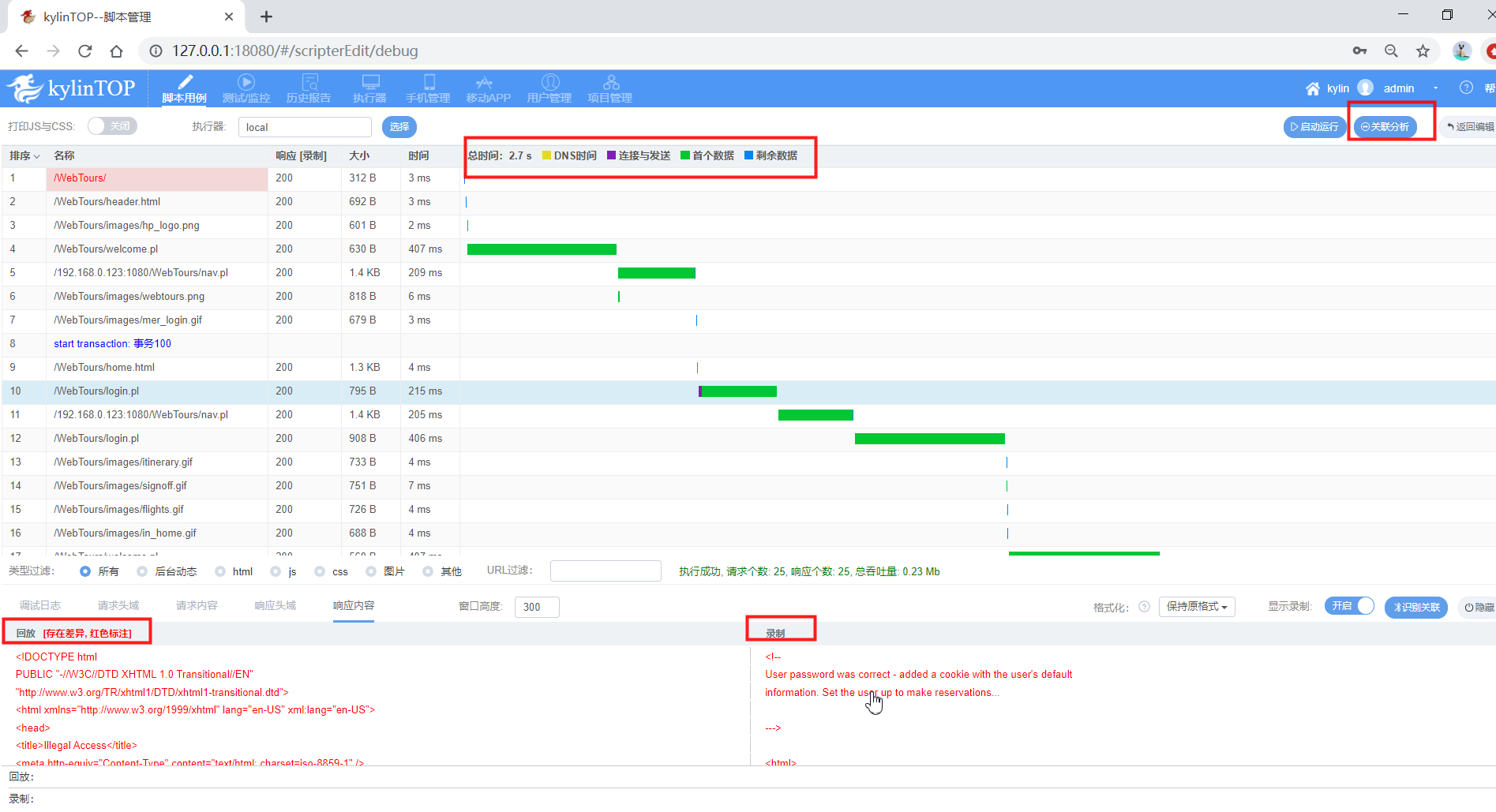Click the 关联分析 button
The height and width of the screenshot is (812, 1496).
tap(1385, 126)
